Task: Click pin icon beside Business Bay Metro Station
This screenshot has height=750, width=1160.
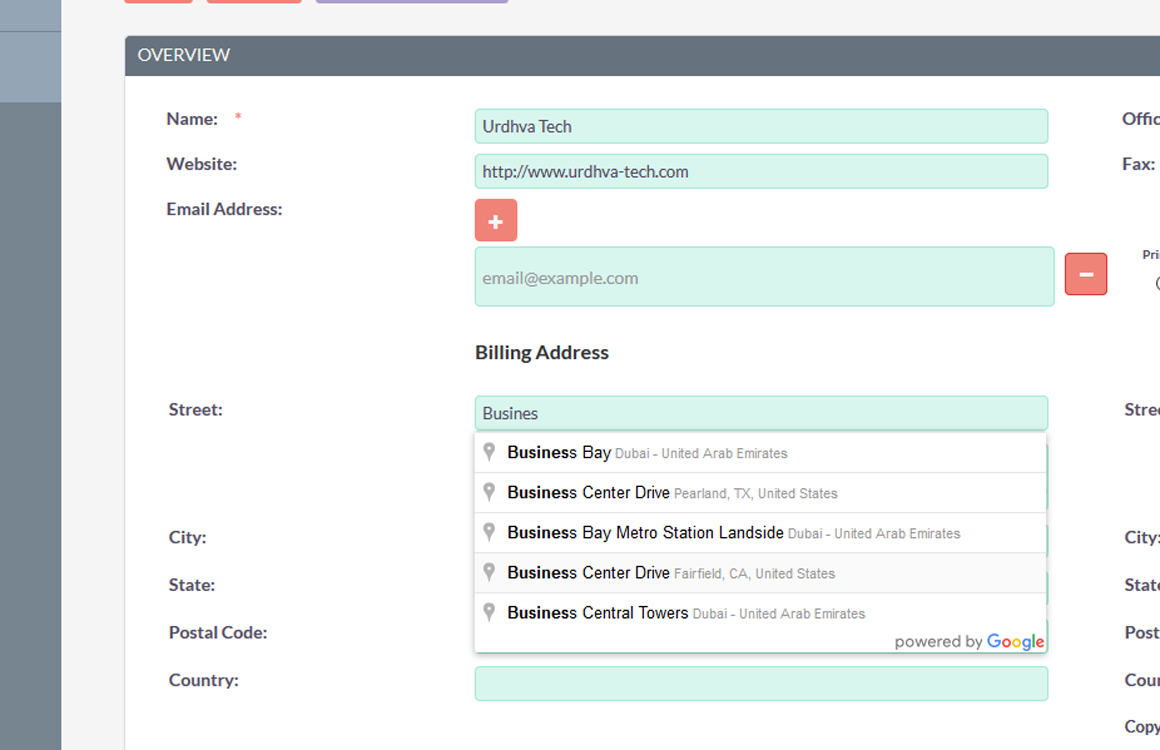Action: click(x=489, y=532)
